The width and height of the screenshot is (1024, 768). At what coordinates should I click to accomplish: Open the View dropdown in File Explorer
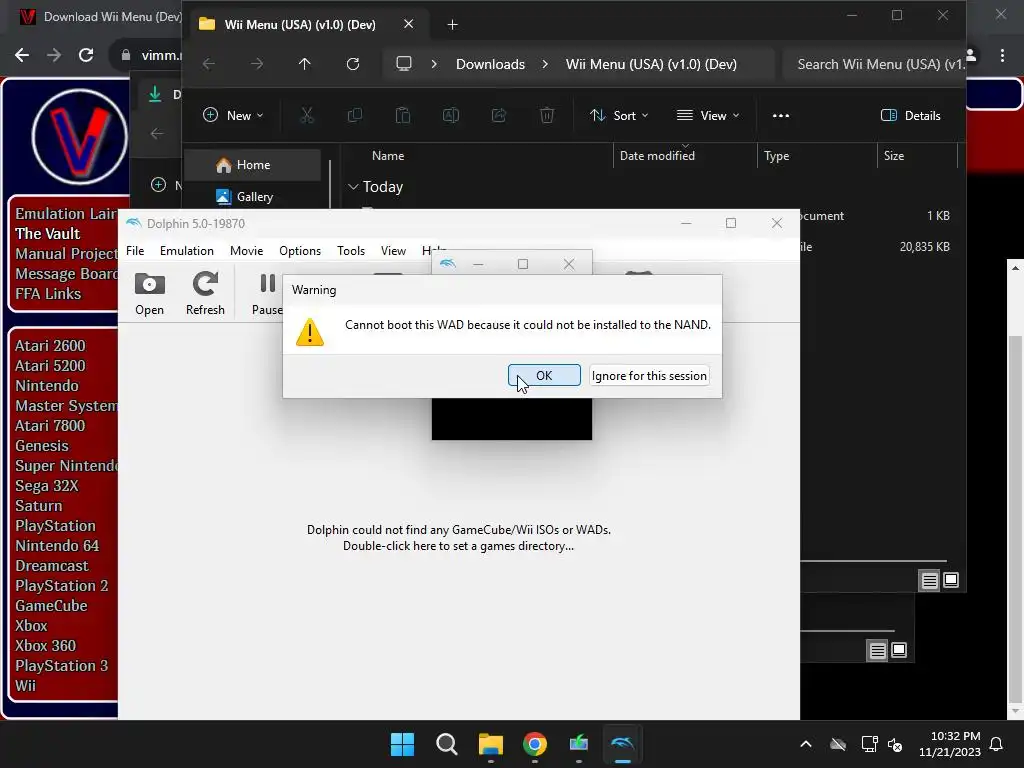tap(708, 116)
